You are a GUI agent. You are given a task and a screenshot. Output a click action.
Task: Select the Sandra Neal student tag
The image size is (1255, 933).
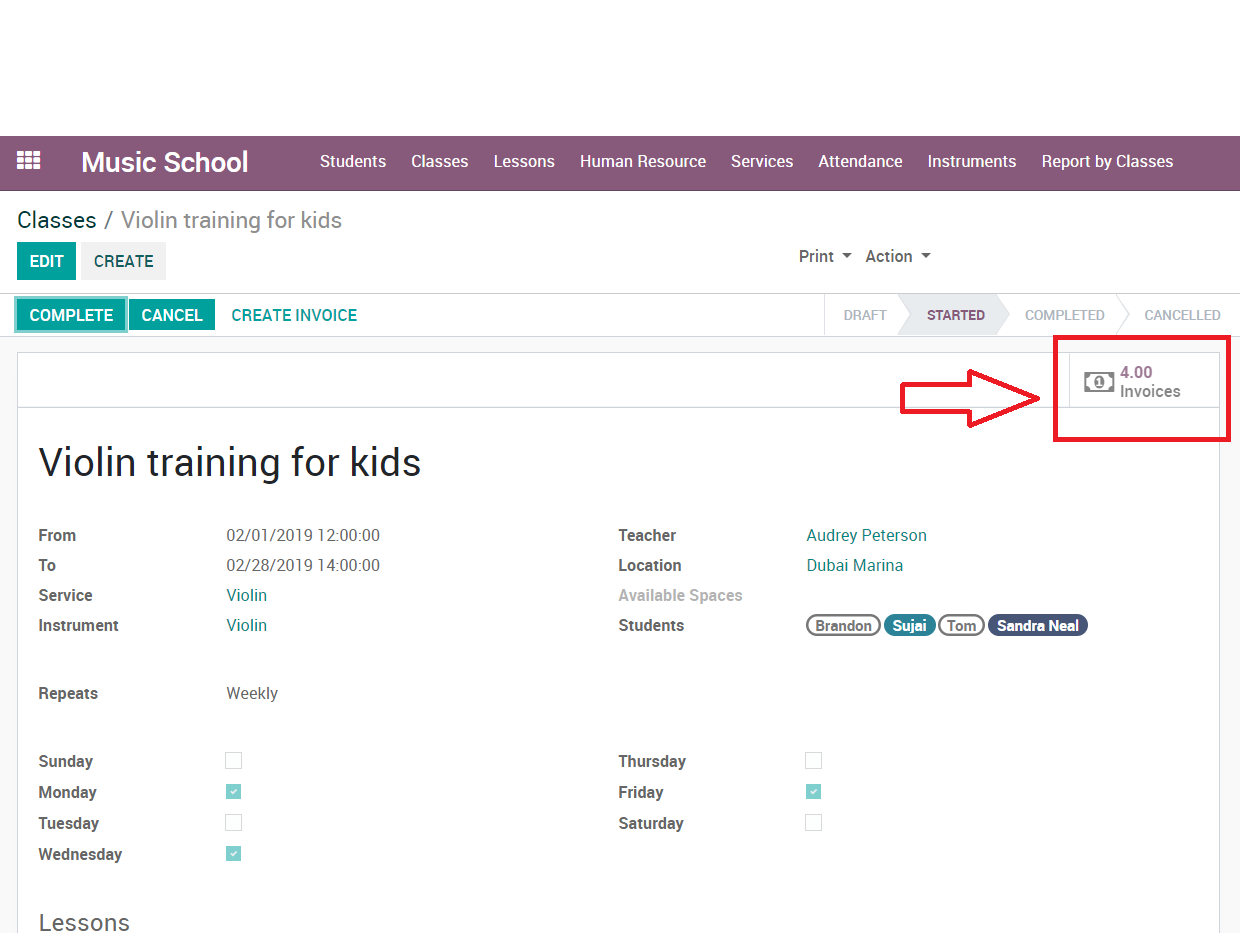point(1037,626)
